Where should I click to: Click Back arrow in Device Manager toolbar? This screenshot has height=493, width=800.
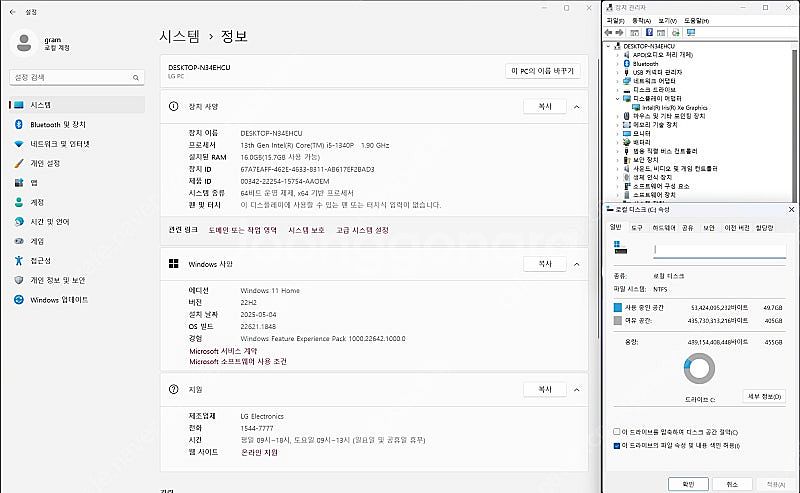(x=609, y=33)
